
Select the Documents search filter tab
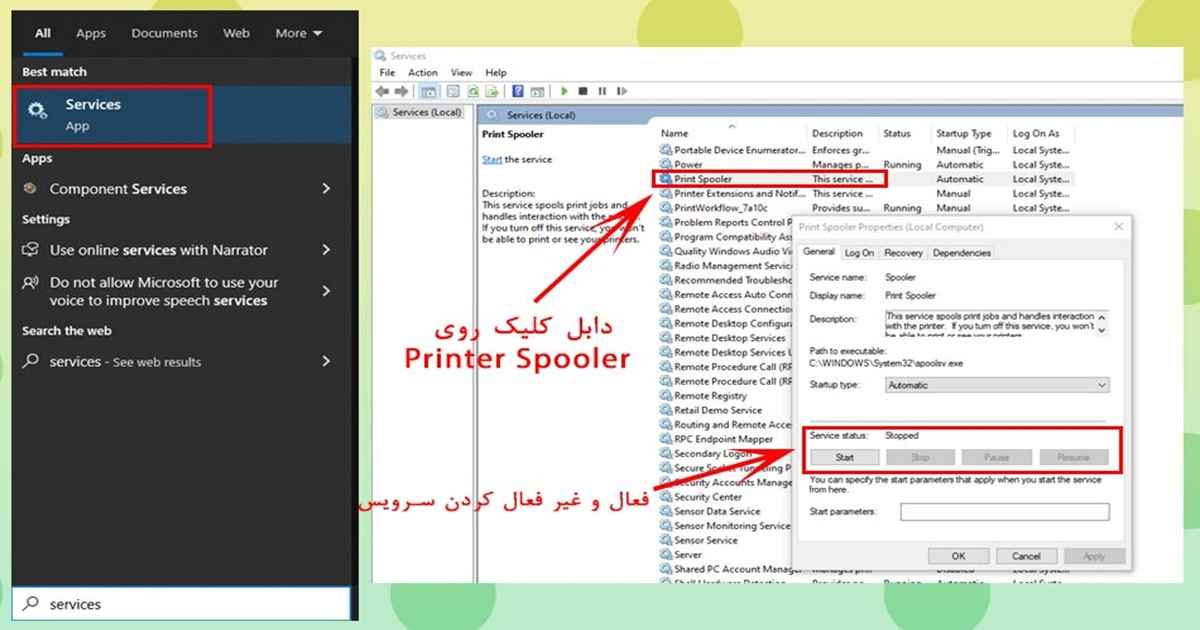(x=164, y=33)
